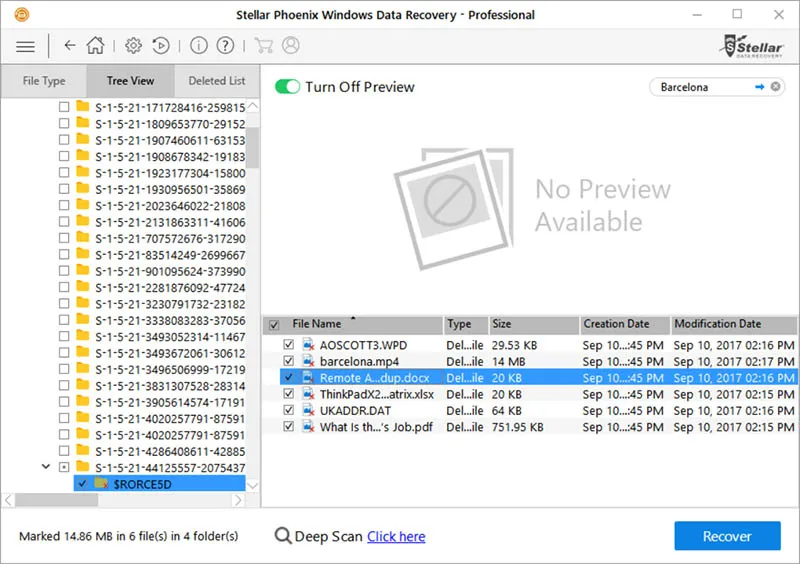800x564 pixels.
Task: Uncheck the $RORCE5D folder checkbox
Action: (83, 483)
